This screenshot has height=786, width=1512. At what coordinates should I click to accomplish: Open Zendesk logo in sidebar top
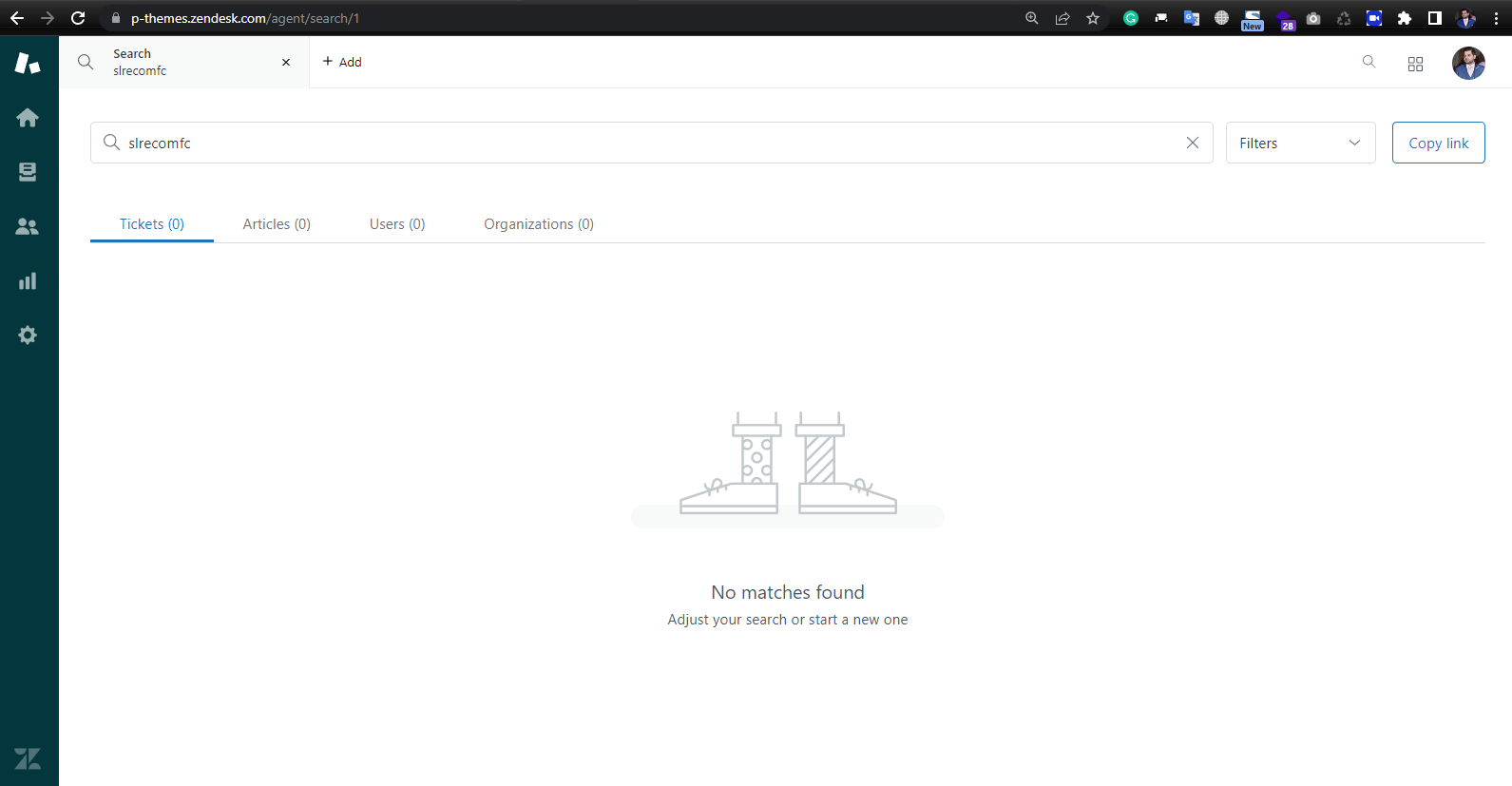coord(28,63)
